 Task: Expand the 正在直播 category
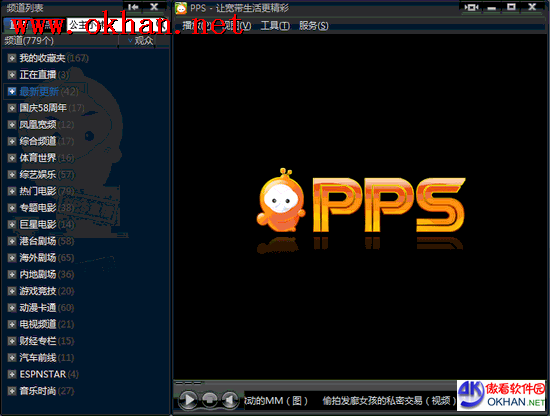(12, 75)
